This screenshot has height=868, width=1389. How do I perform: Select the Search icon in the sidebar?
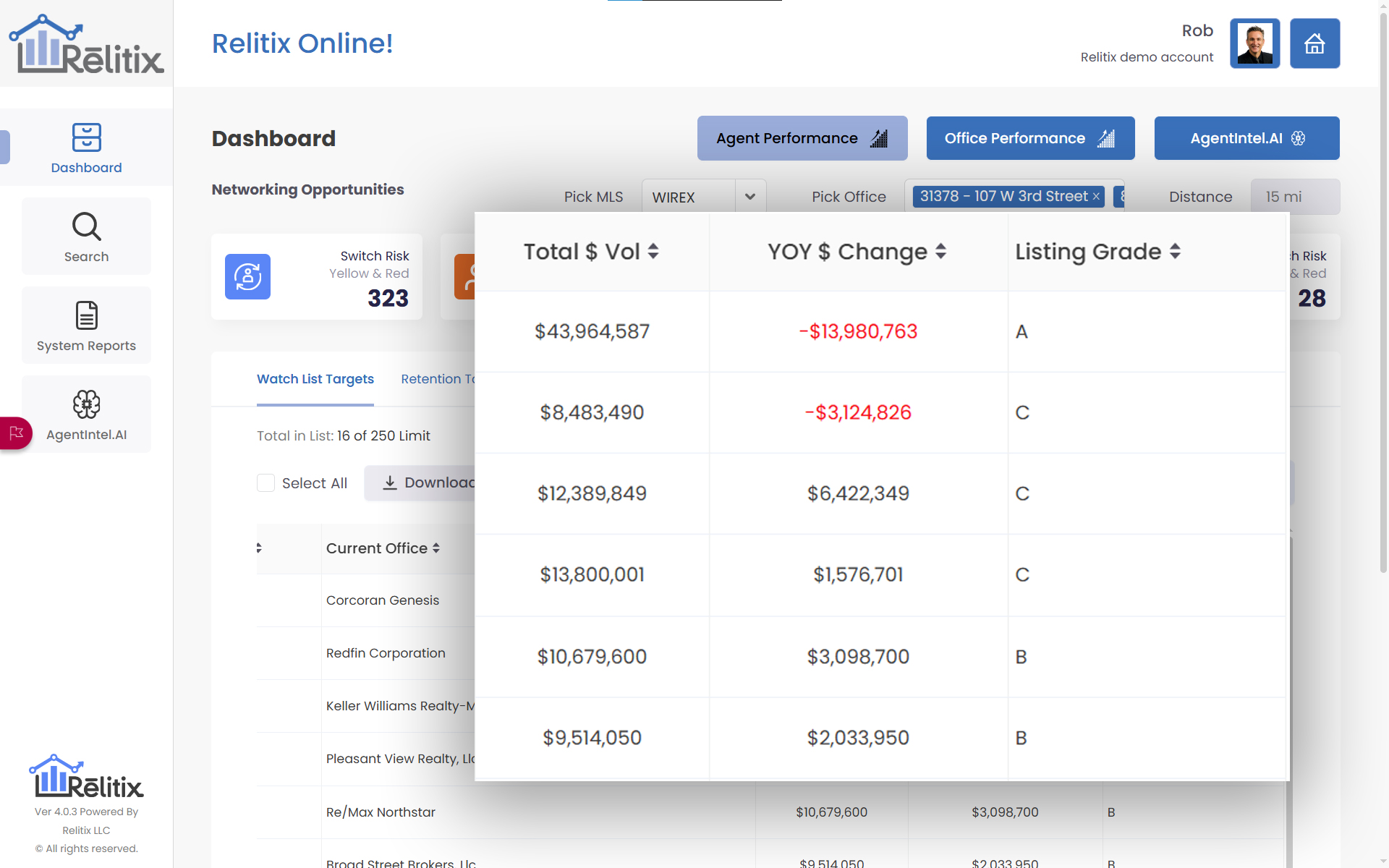tap(86, 236)
